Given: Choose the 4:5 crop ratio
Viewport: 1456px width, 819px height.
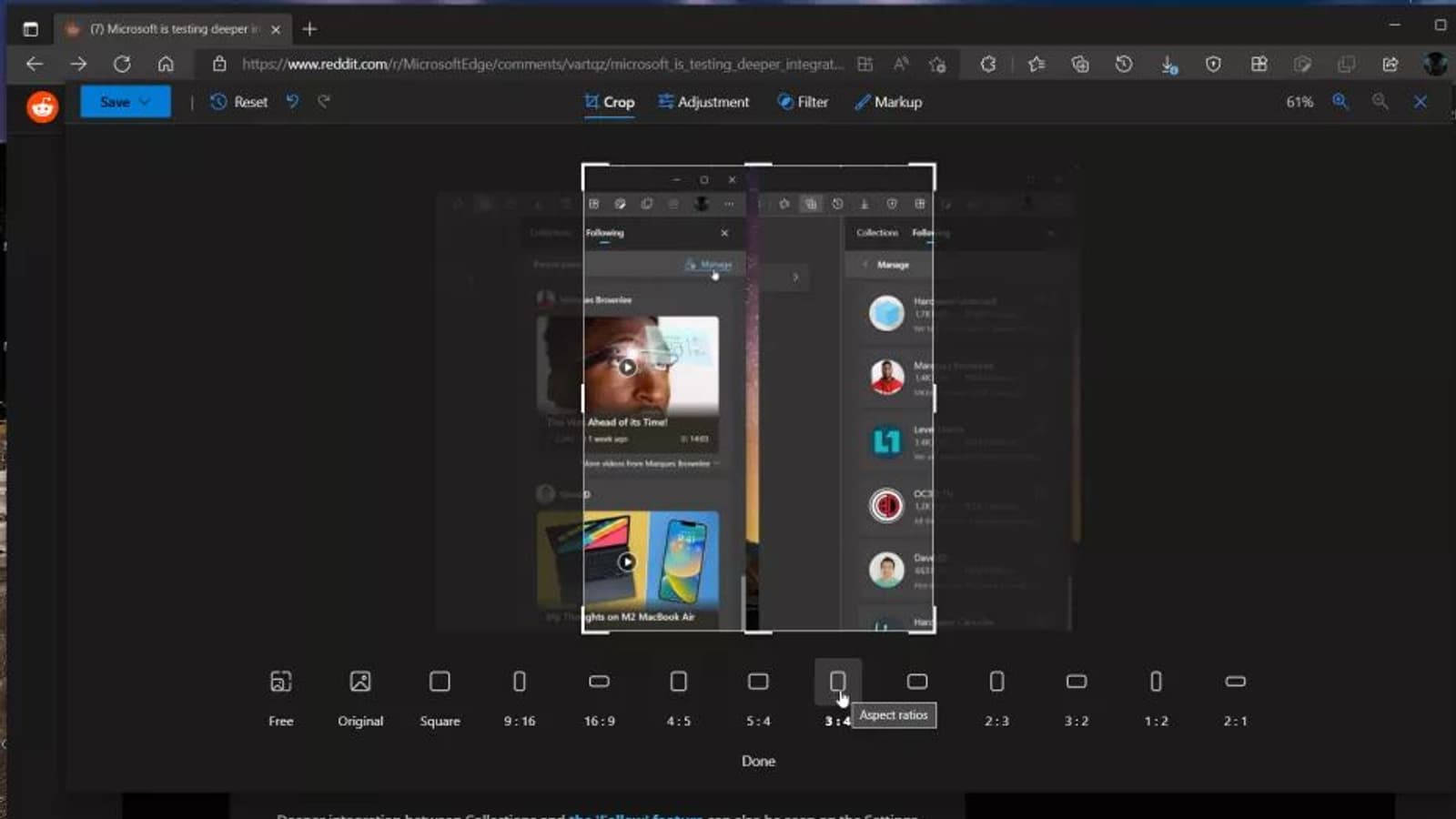Looking at the screenshot, I should 679,682.
